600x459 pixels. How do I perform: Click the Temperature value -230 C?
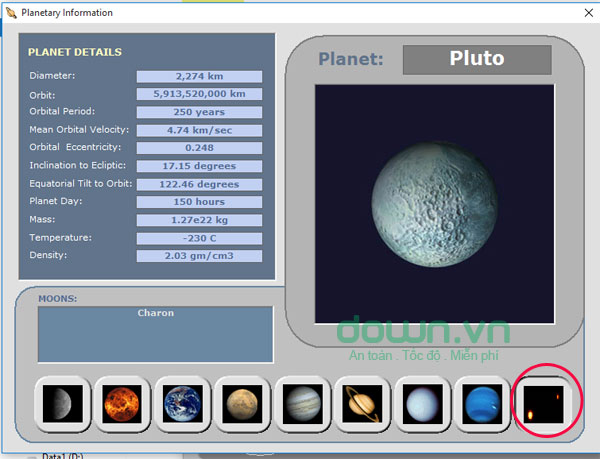tap(199, 238)
